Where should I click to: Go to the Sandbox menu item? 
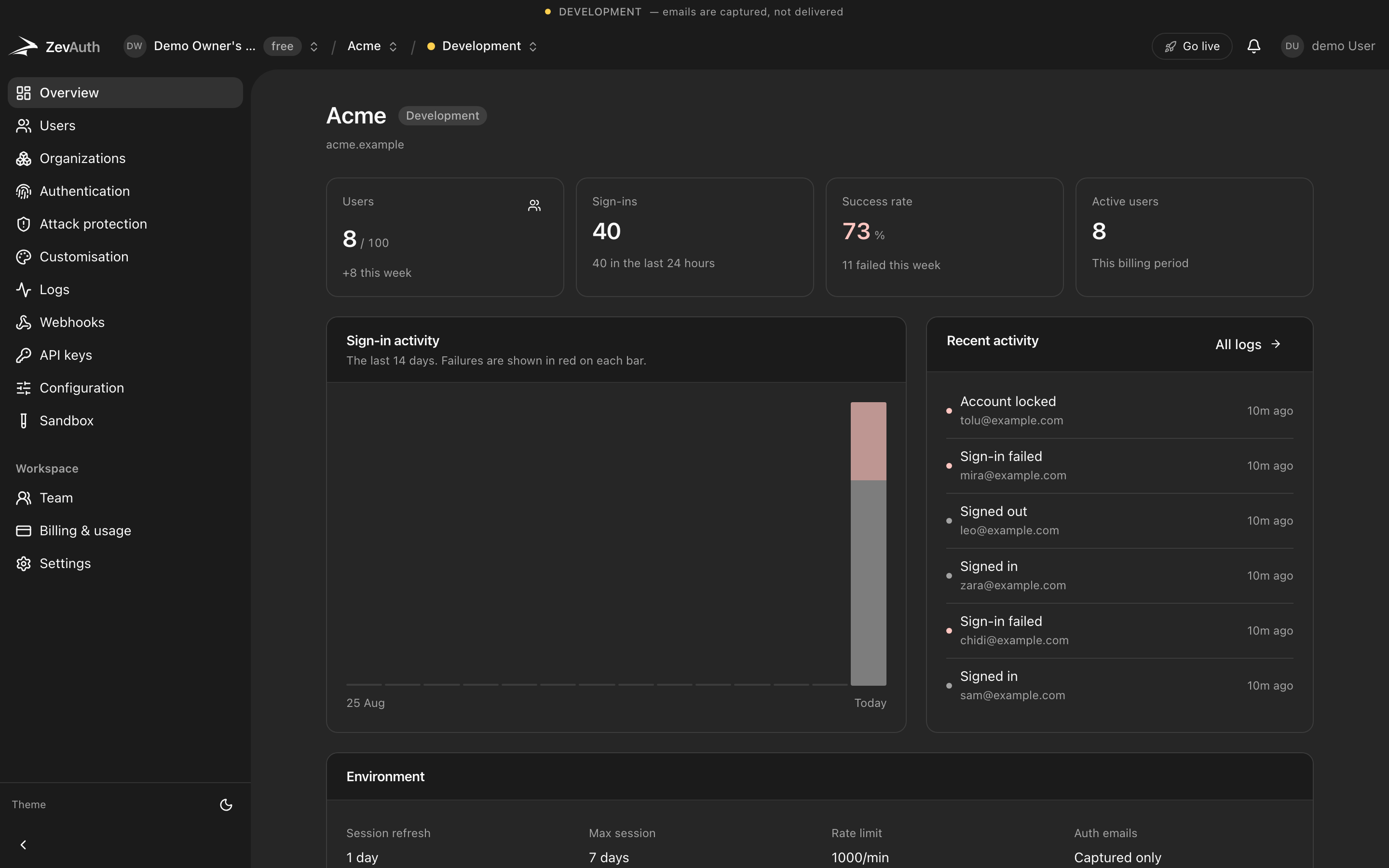coord(125,420)
